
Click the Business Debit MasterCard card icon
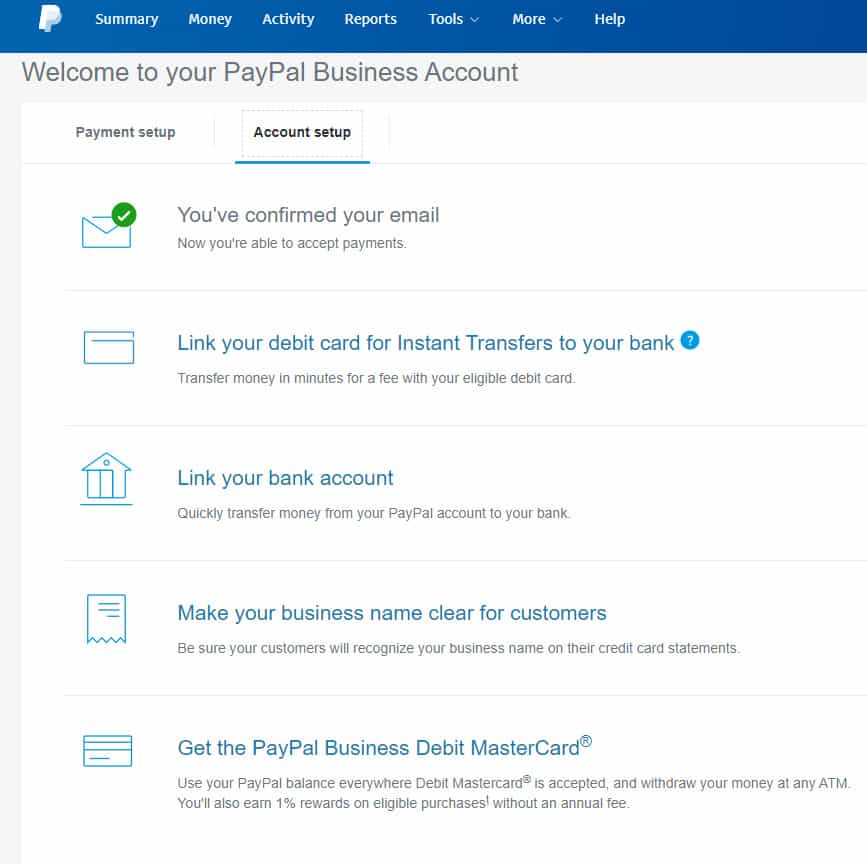[107, 750]
